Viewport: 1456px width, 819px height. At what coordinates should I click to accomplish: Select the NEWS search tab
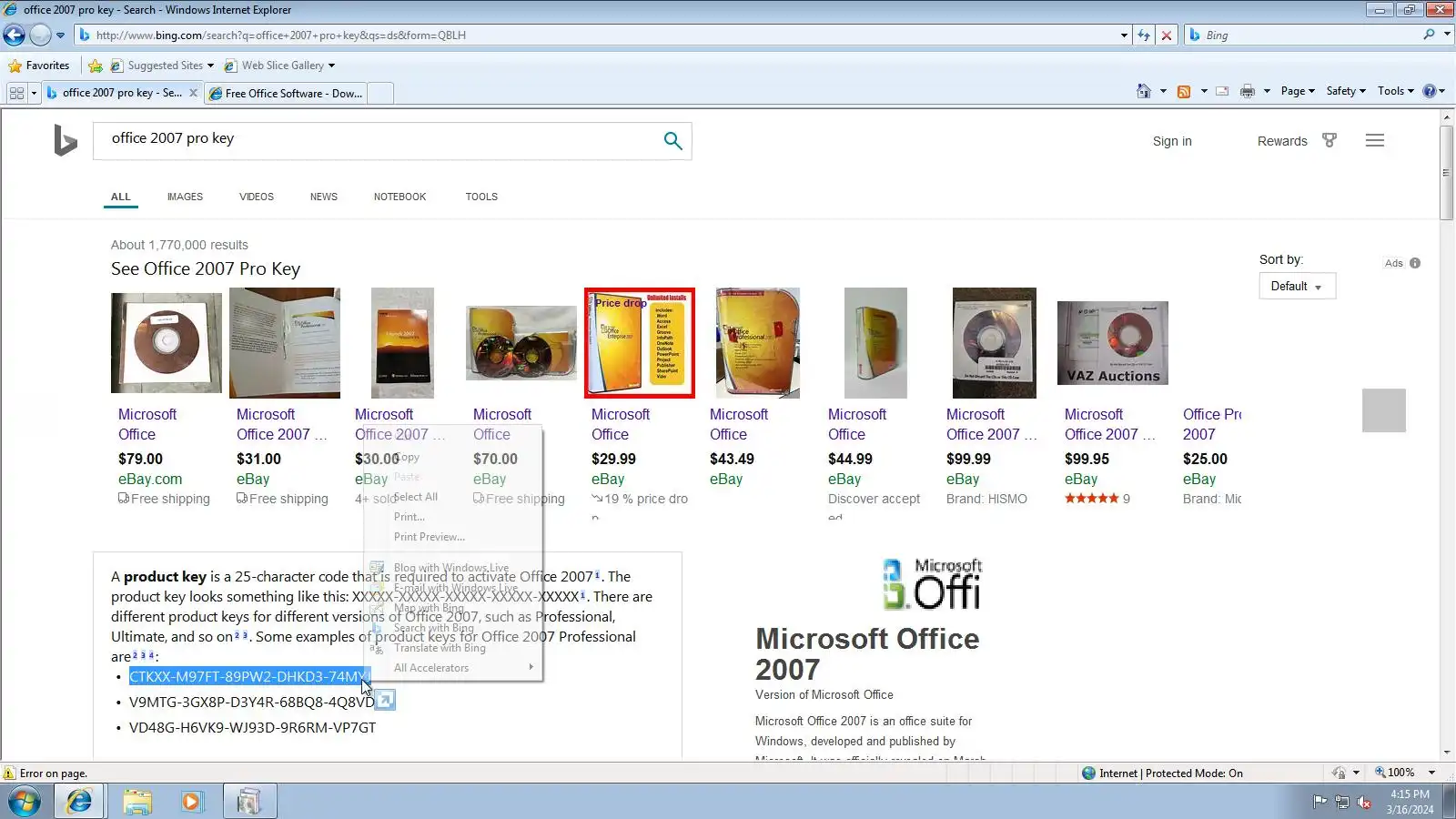click(x=324, y=197)
